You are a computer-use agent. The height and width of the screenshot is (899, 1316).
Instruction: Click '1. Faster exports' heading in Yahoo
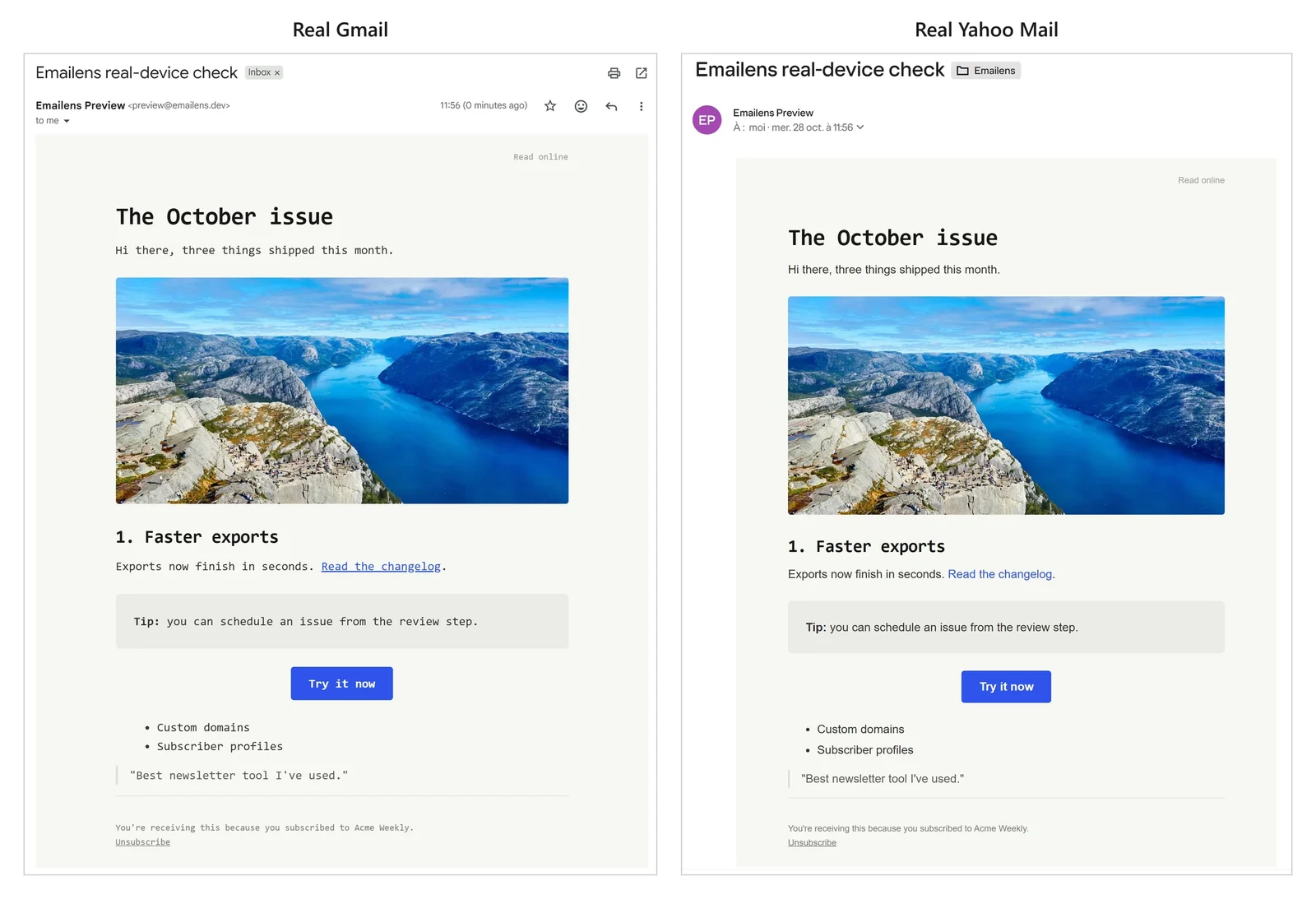tap(866, 547)
